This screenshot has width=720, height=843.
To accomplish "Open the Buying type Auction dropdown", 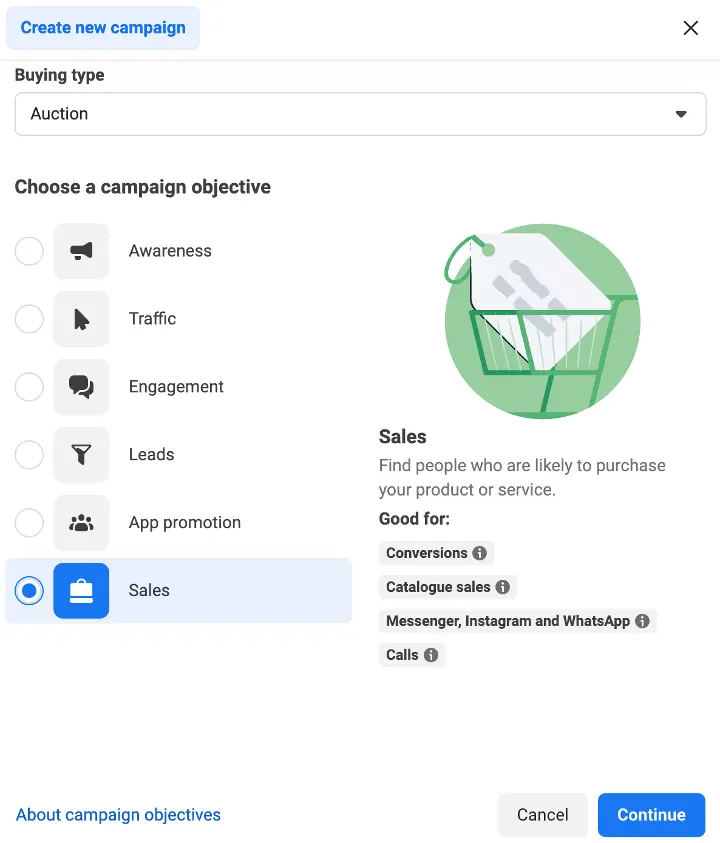I will pyautogui.click(x=360, y=114).
